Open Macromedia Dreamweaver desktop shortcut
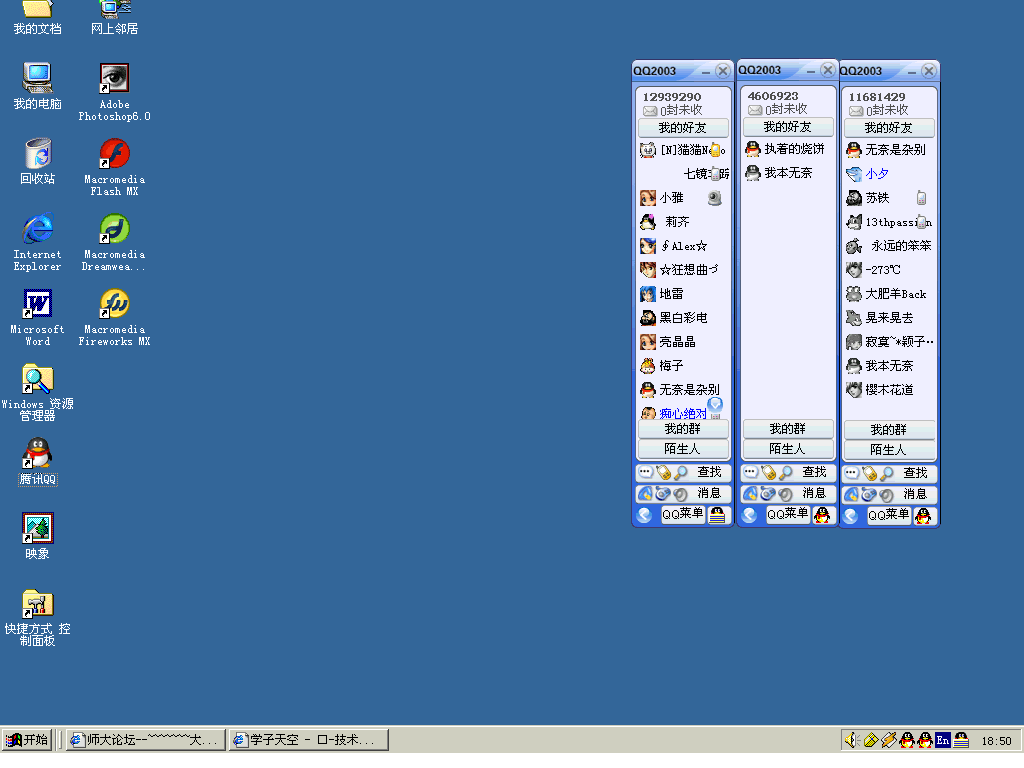1024x768 pixels. 114,230
